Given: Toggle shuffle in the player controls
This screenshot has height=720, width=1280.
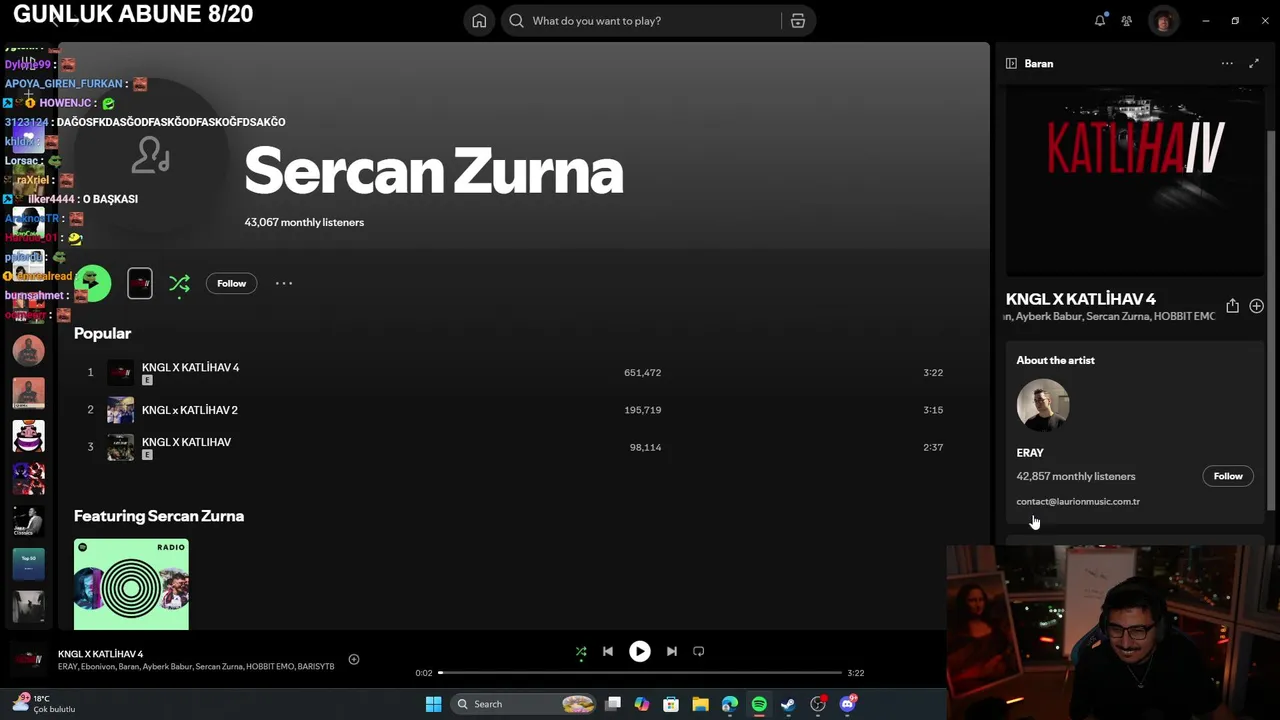Looking at the screenshot, I should [x=581, y=651].
